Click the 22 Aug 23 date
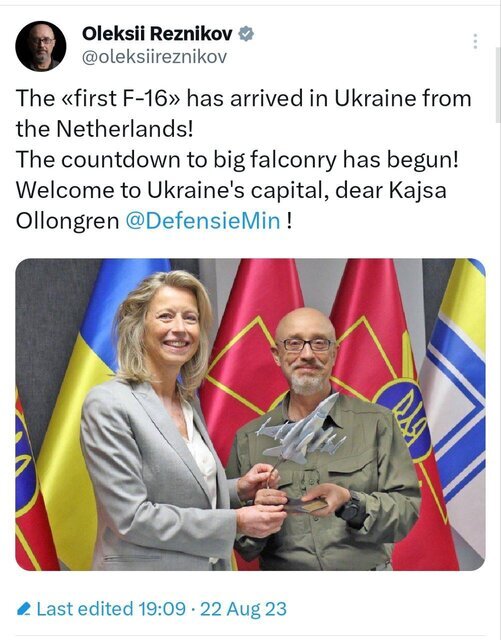 [x=243, y=609]
